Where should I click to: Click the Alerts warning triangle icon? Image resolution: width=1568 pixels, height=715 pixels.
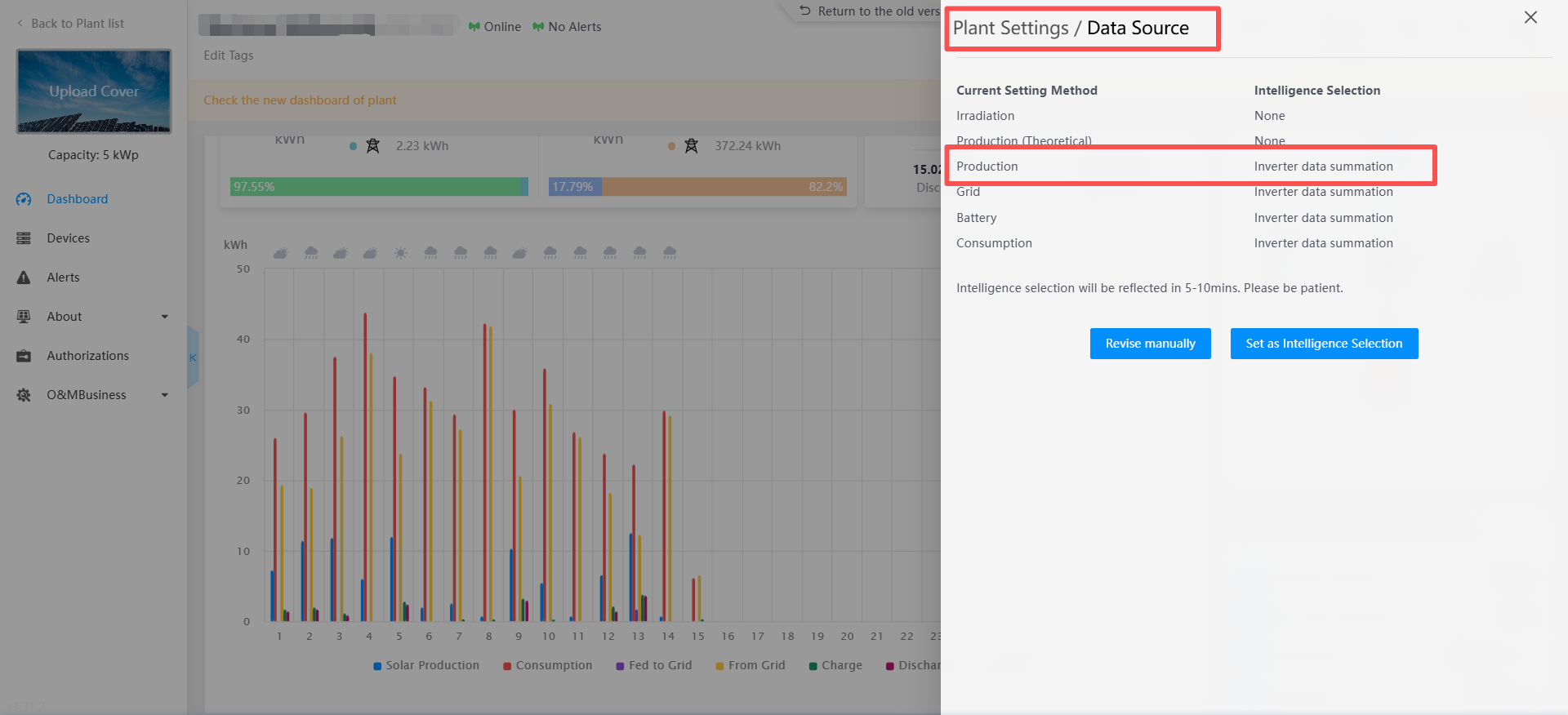(24, 278)
